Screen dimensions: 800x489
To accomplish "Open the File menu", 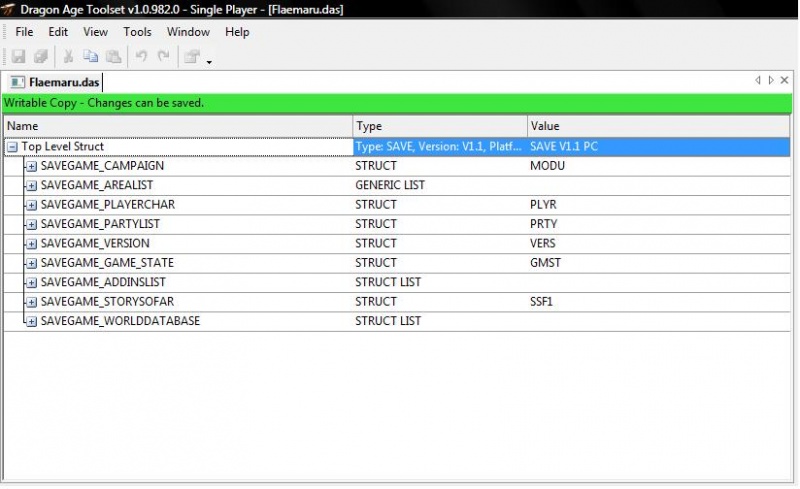I will click(24, 32).
